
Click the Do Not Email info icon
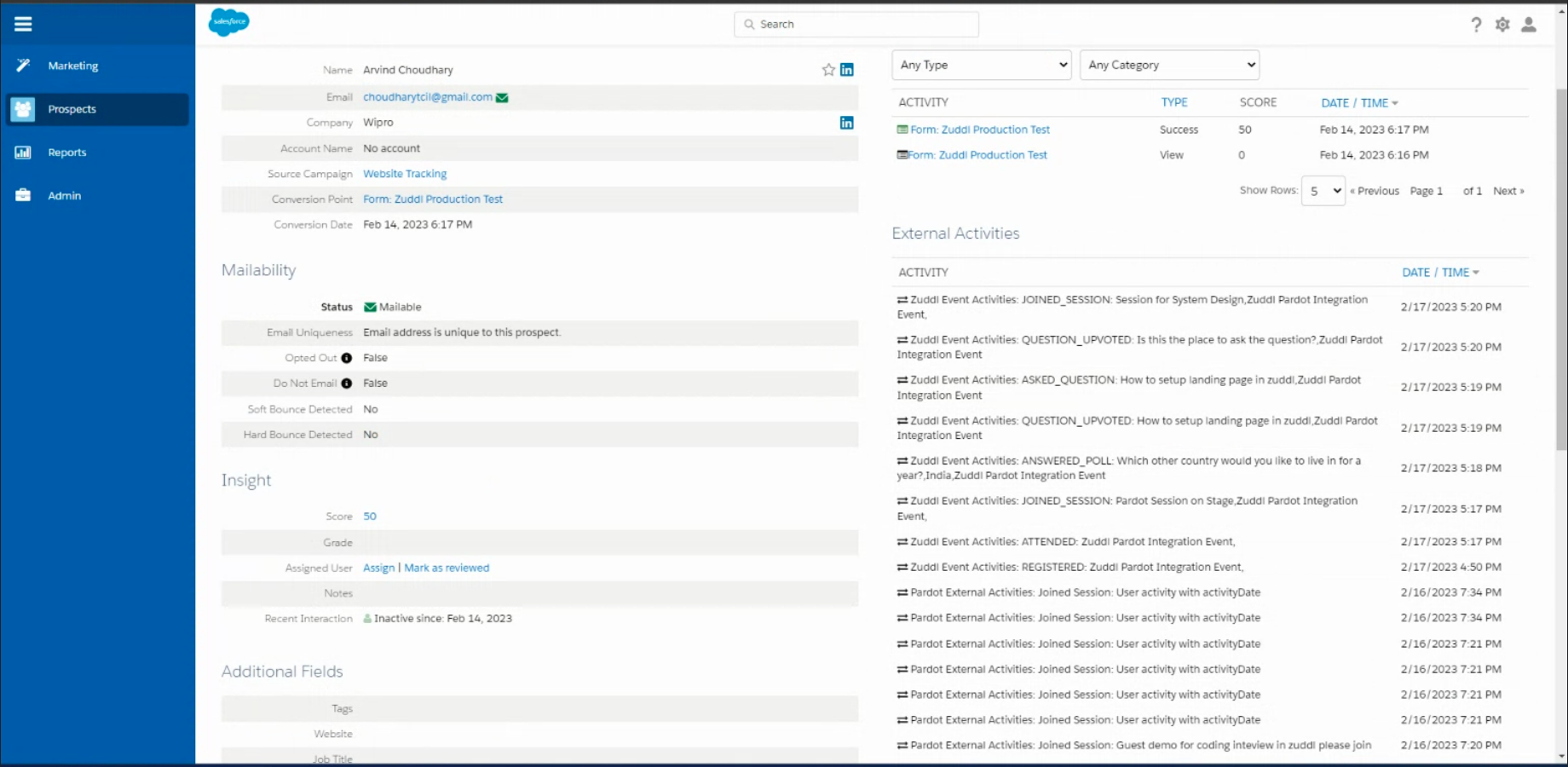pos(347,383)
